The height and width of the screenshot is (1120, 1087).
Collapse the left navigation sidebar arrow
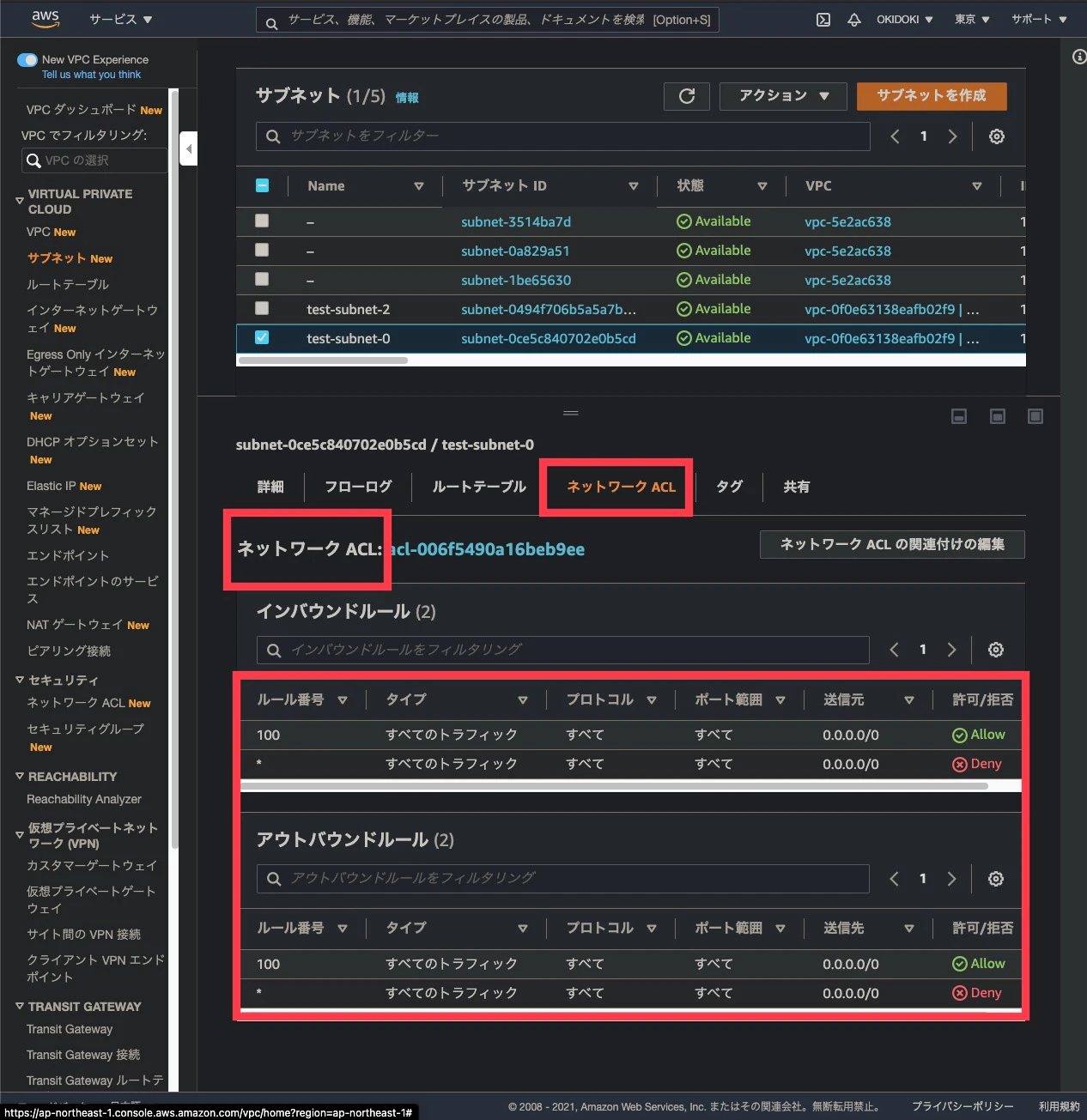(x=189, y=148)
